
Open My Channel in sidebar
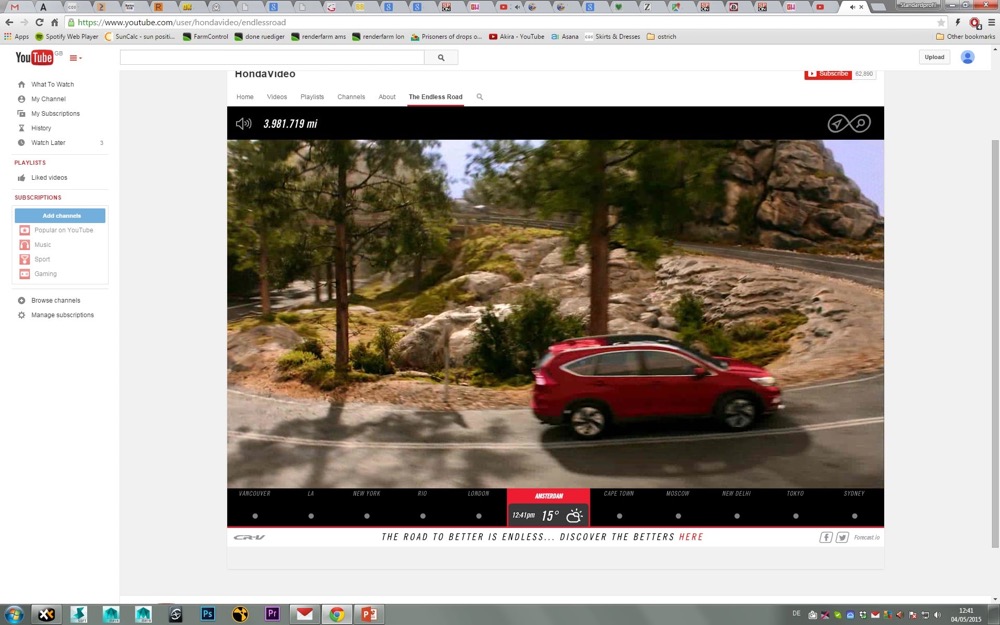(x=48, y=99)
